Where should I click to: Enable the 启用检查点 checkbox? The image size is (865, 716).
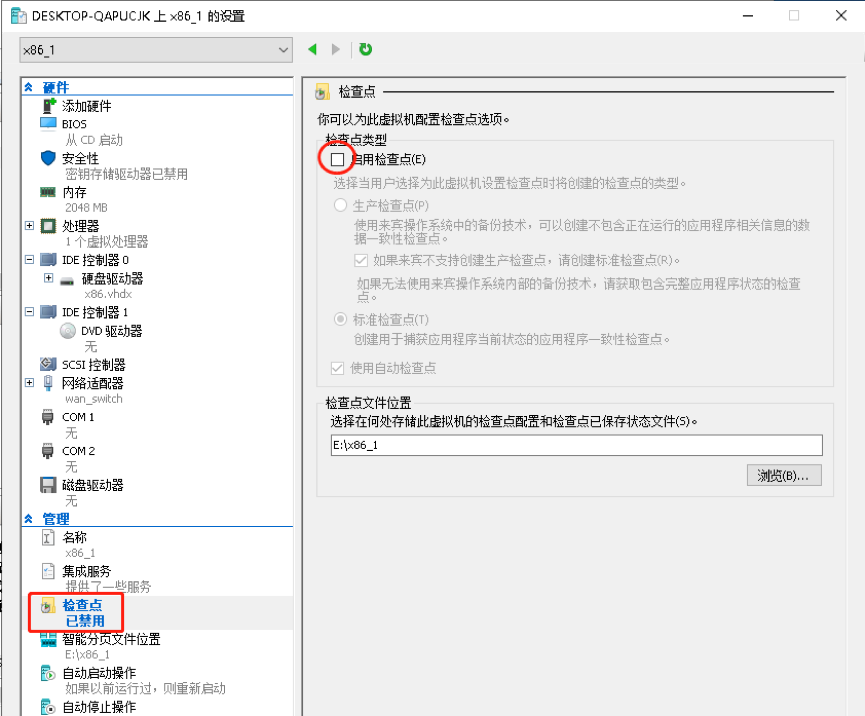[x=337, y=159]
